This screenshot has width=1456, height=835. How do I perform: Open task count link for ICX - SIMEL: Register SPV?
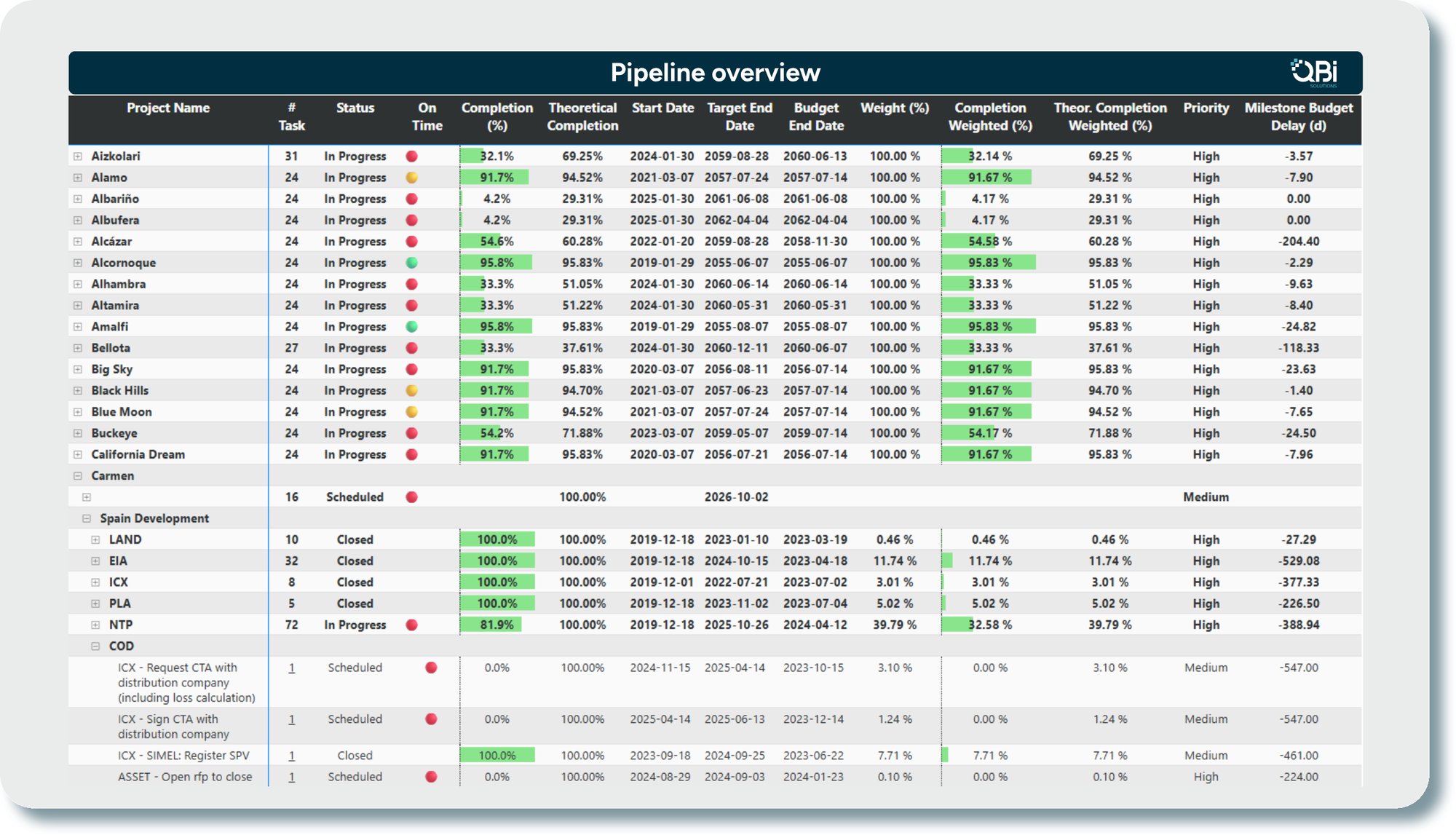[x=292, y=756]
